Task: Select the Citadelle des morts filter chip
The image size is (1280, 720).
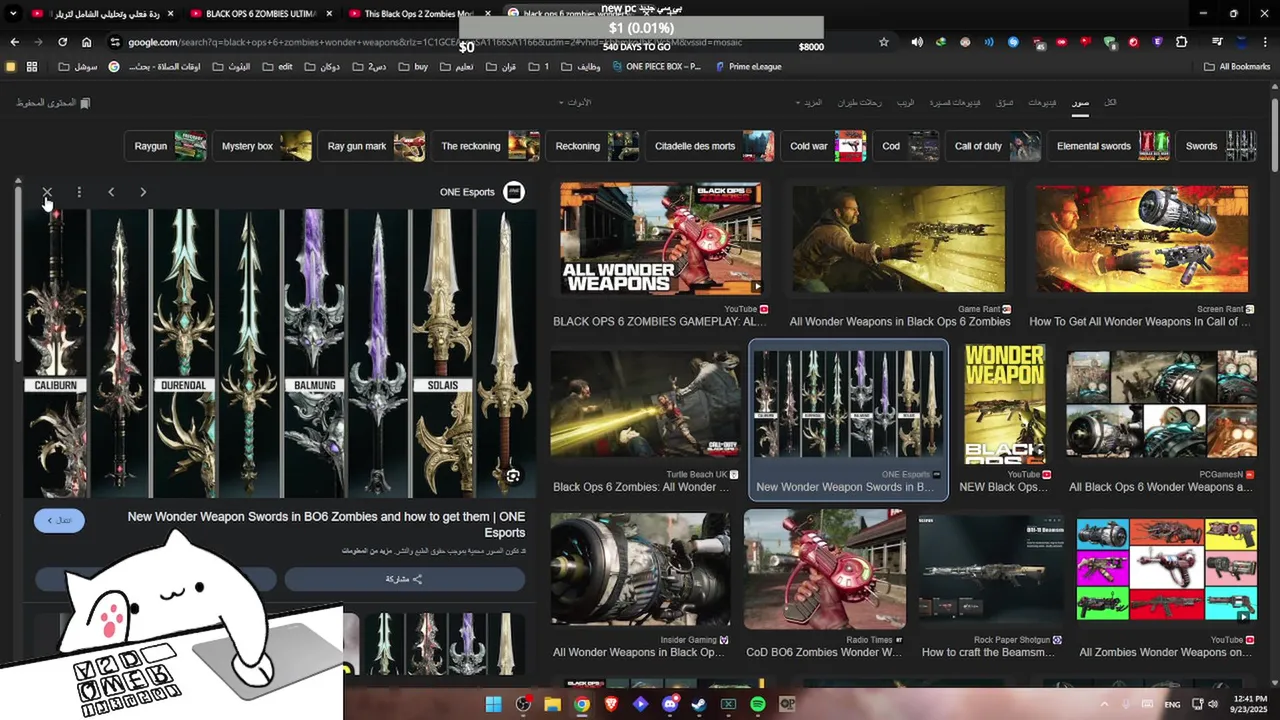Action: click(x=710, y=146)
